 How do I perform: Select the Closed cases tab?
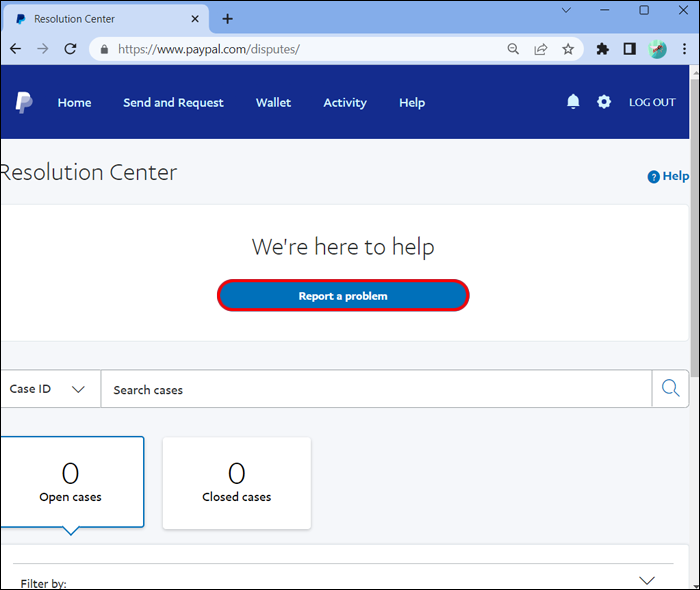[236, 483]
